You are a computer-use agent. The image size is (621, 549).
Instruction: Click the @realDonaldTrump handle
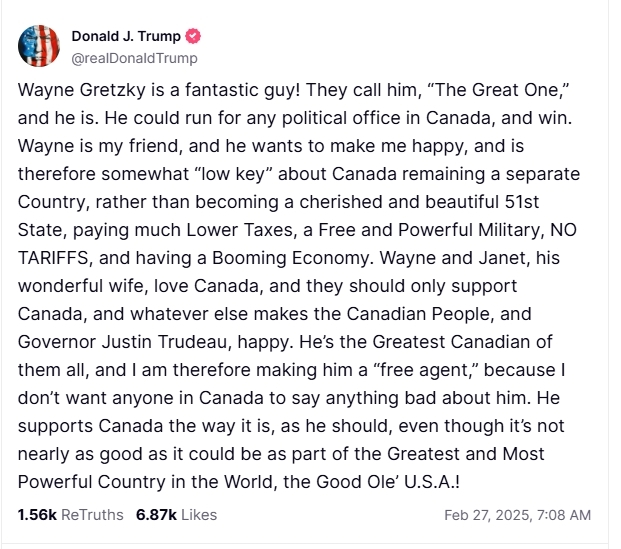(134, 58)
